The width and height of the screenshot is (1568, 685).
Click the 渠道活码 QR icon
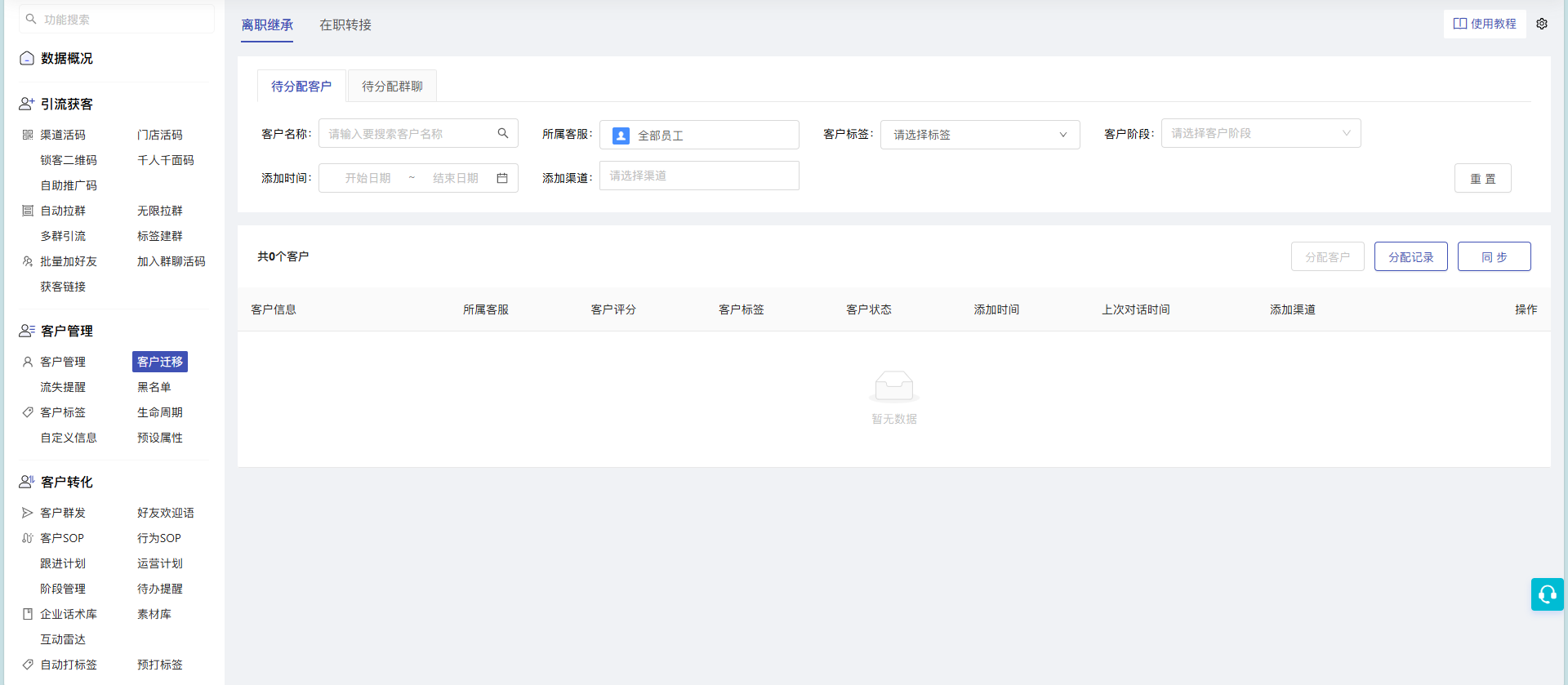pyautogui.click(x=28, y=135)
